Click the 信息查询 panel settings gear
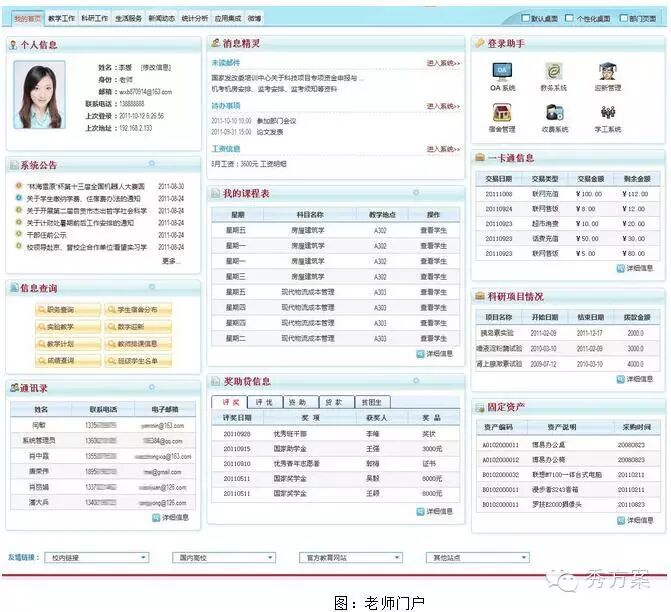Image resolution: width=671 pixels, height=612 pixels. point(151,287)
